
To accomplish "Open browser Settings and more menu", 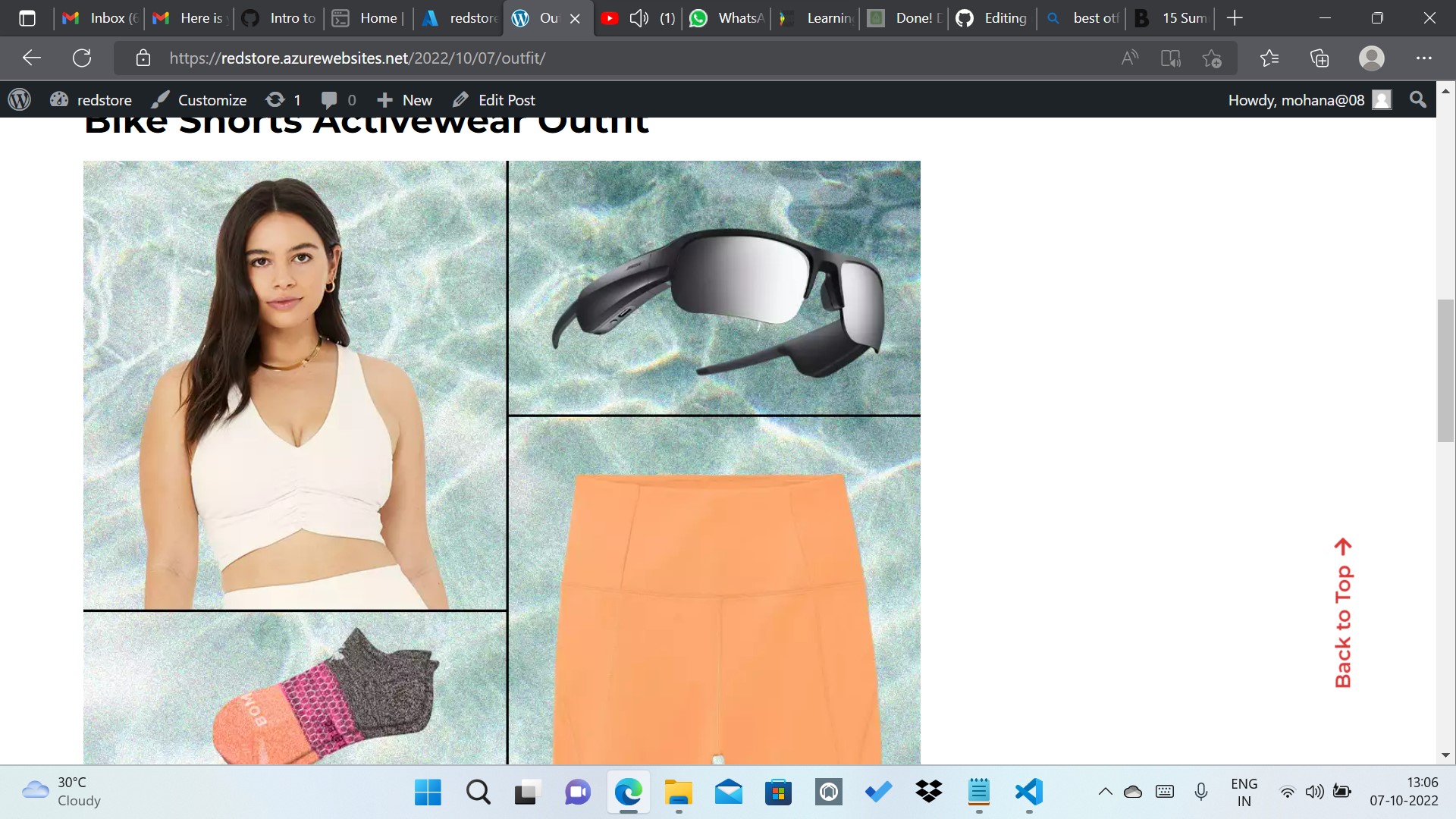I will (1423, 58).
